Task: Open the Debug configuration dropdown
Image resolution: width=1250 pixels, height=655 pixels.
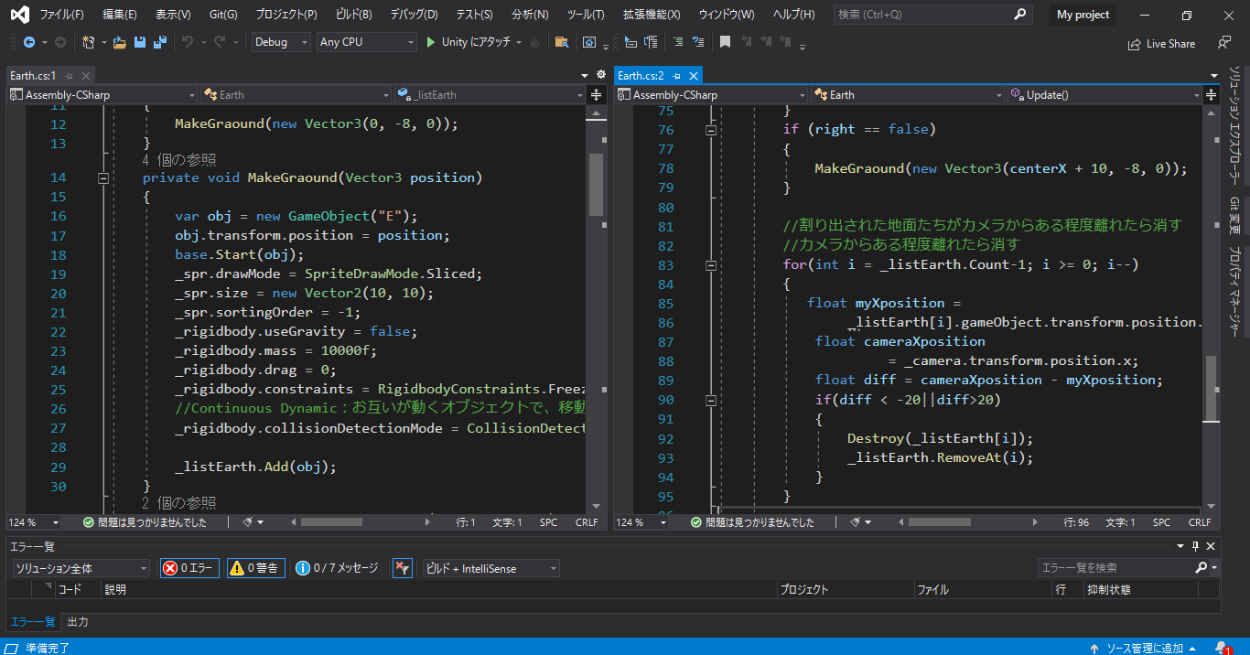Action: (x=281, y=42)
